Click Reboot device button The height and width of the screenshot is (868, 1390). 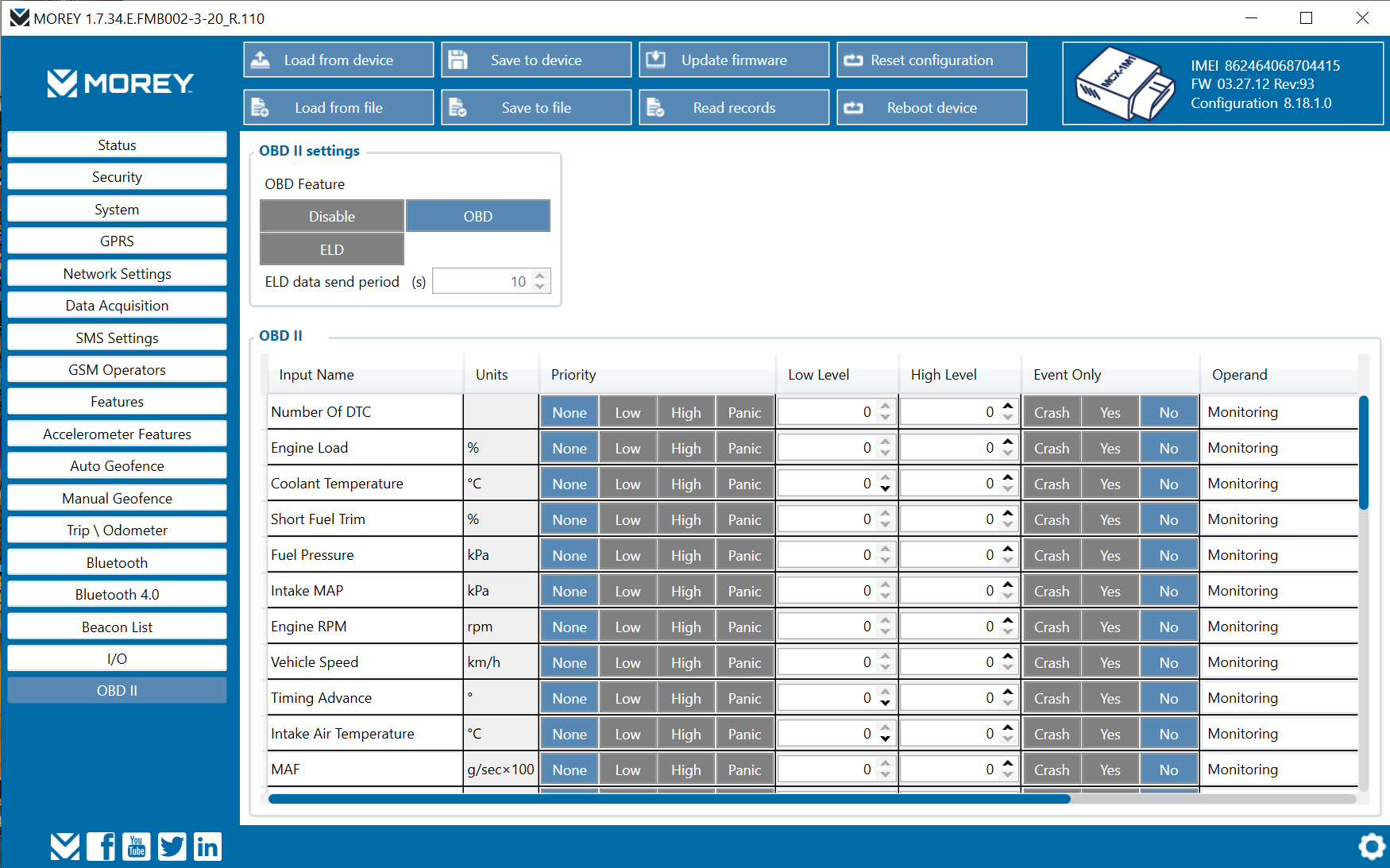pos(932,107)
